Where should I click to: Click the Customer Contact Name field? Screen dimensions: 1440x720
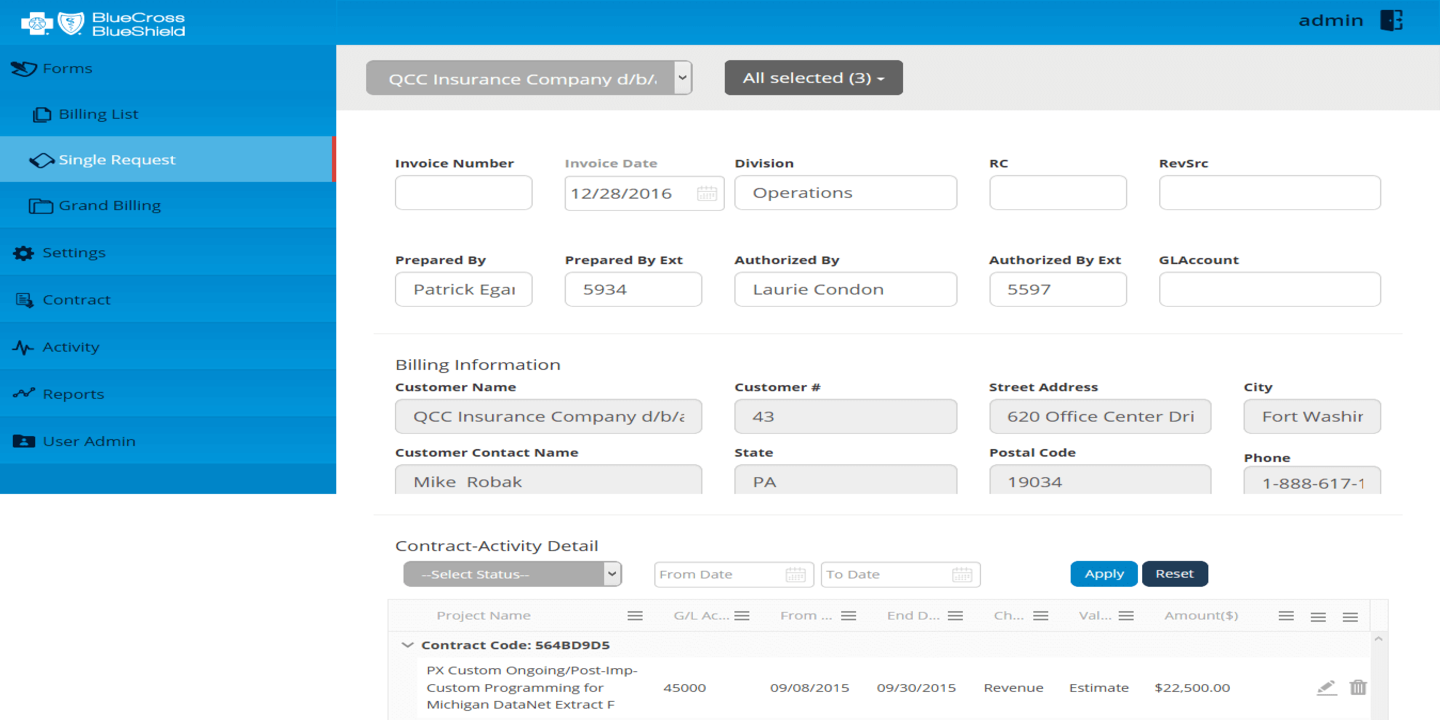[x=548, y=480]
